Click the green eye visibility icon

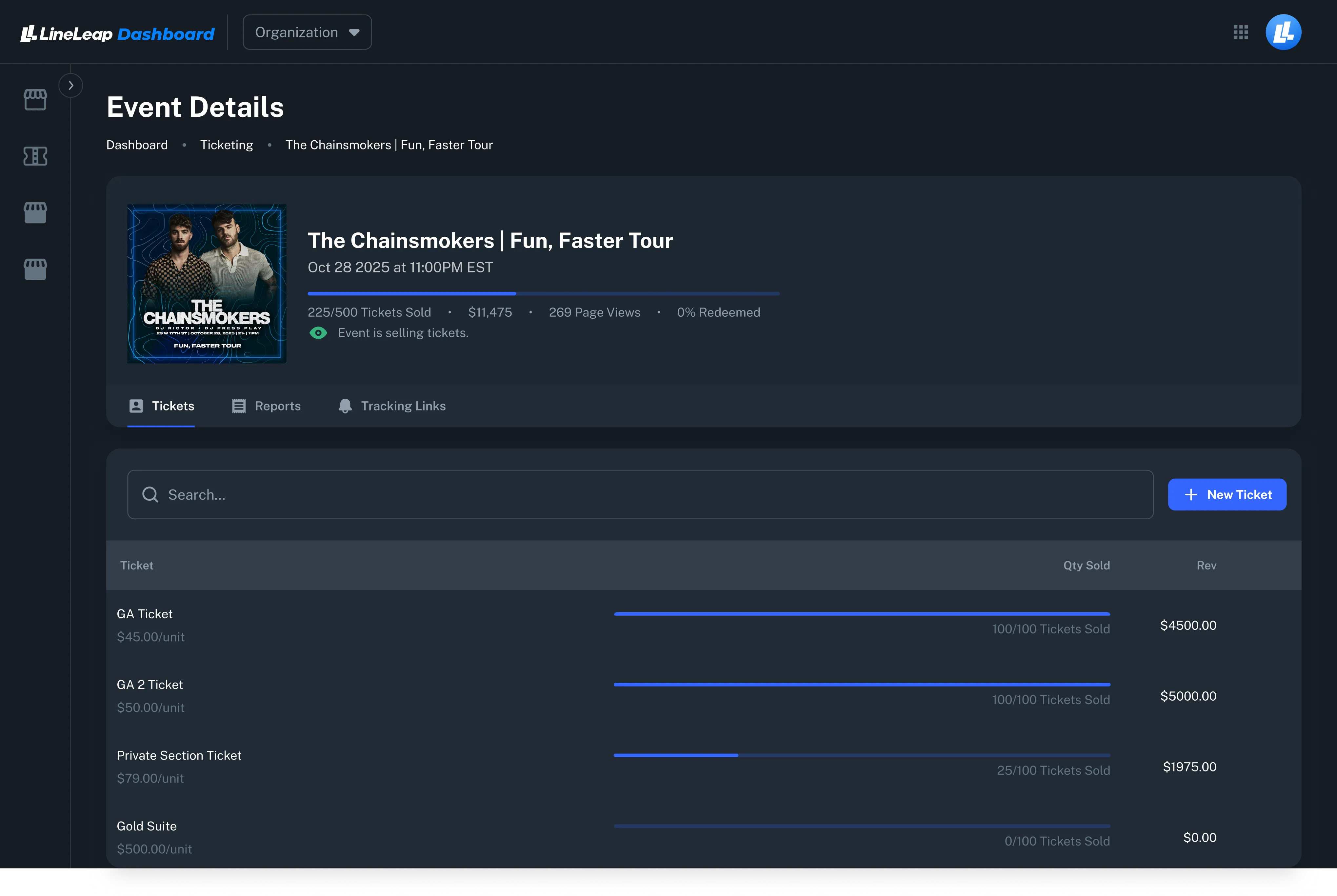318,333
